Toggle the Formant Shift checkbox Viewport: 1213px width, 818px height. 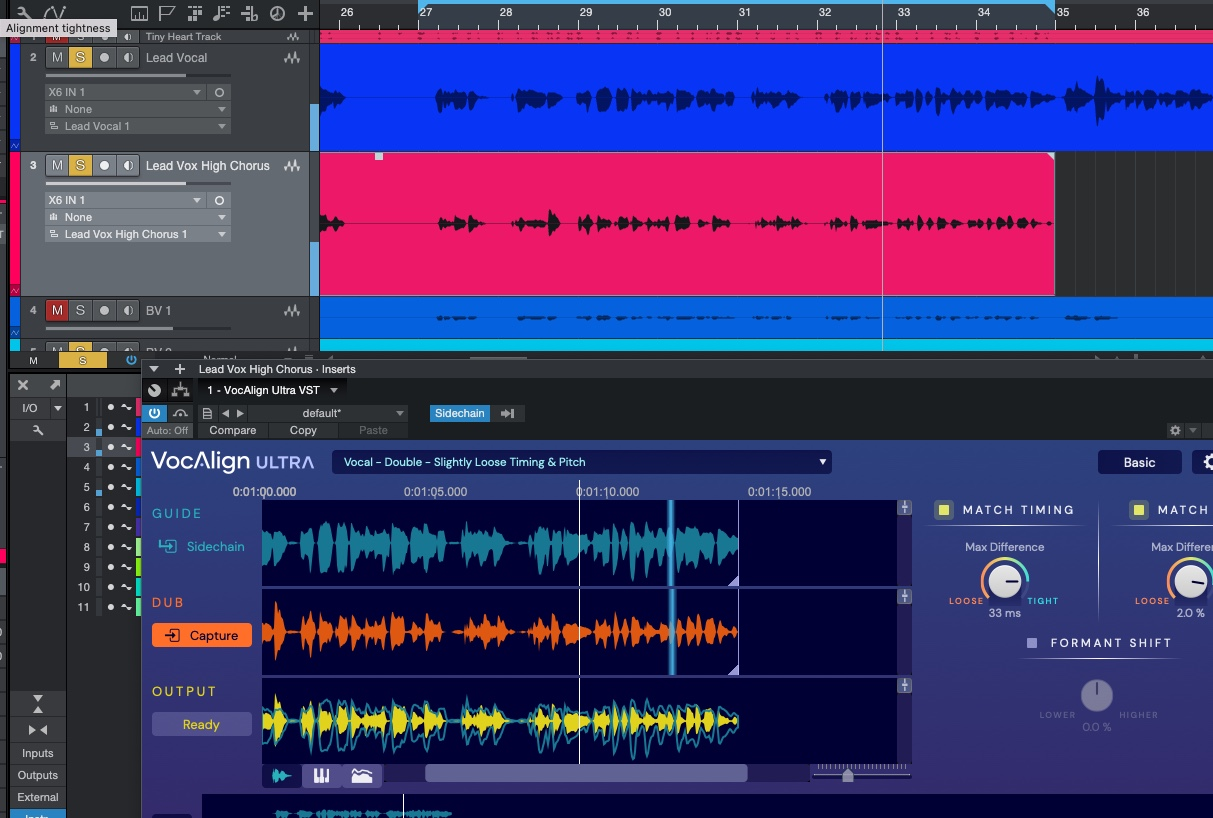tap(1032, 643)
